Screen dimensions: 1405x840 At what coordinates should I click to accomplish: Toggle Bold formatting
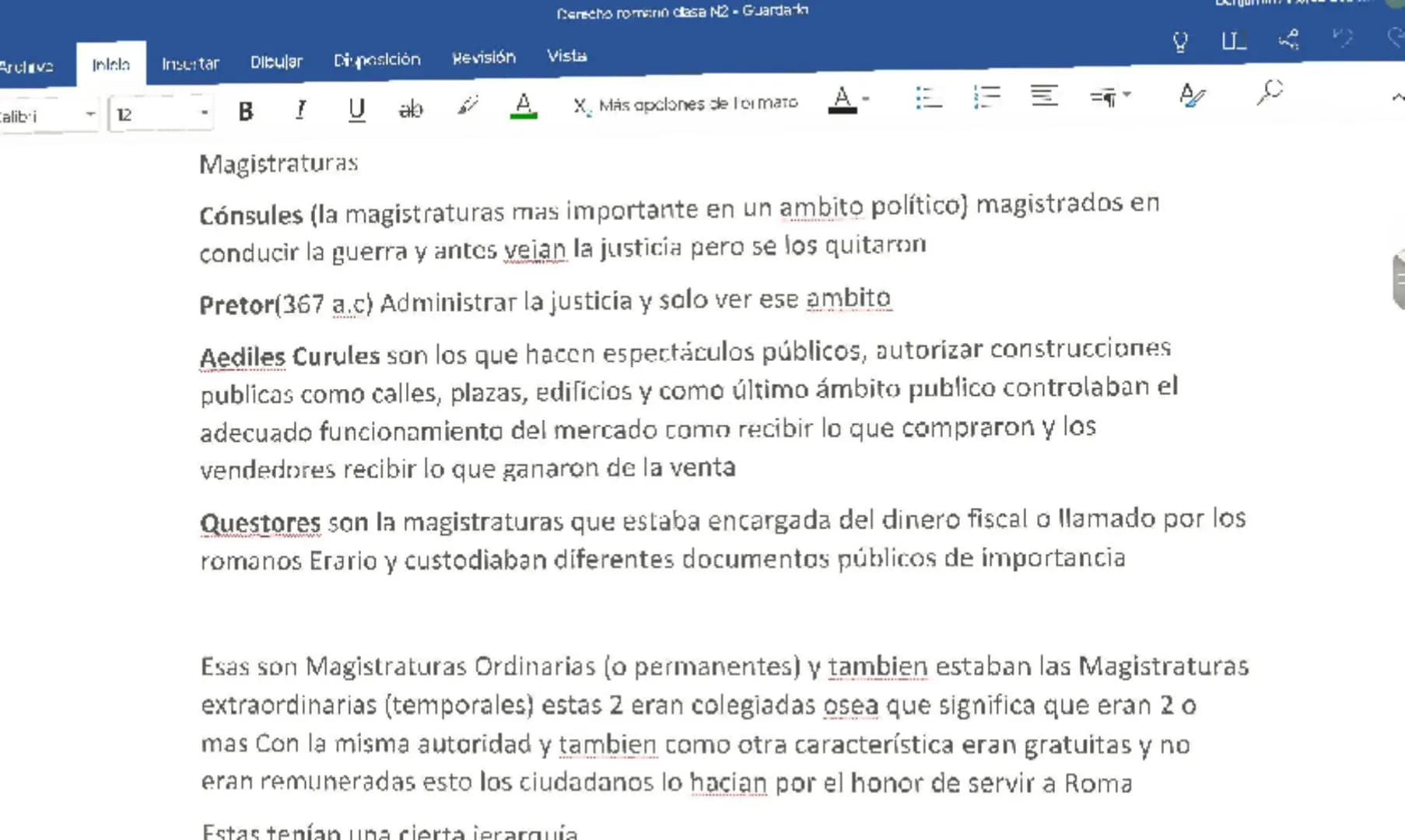click(x=245, y=112)
